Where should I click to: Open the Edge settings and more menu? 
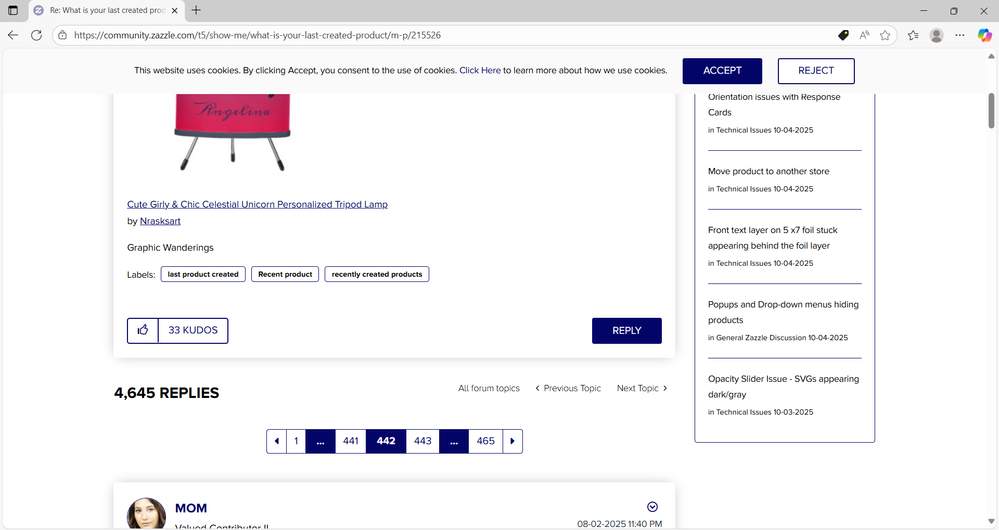961,34
